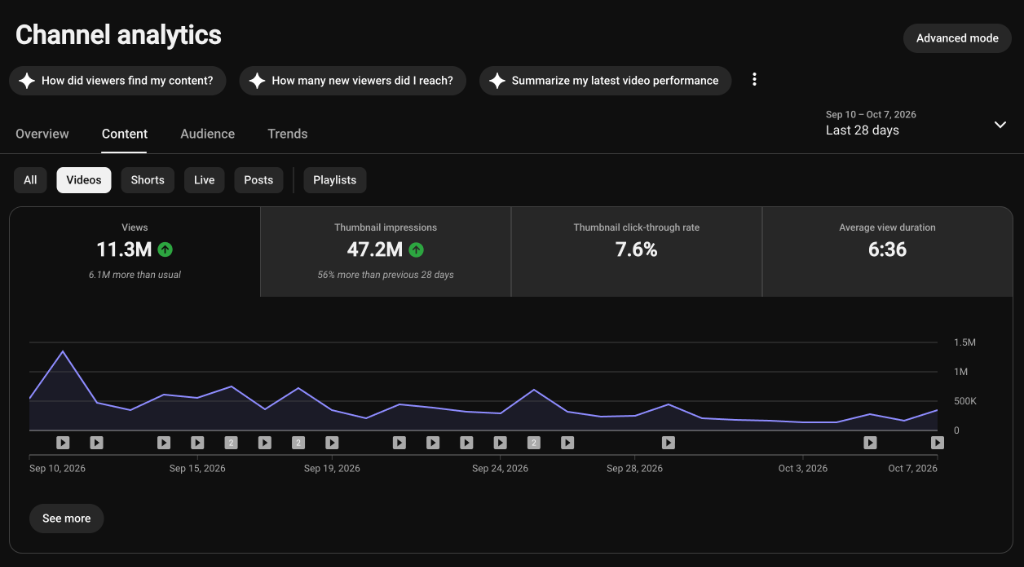Click the video marker for Sep 11
The image size is (1024, 567).
(x=63, y=443)
